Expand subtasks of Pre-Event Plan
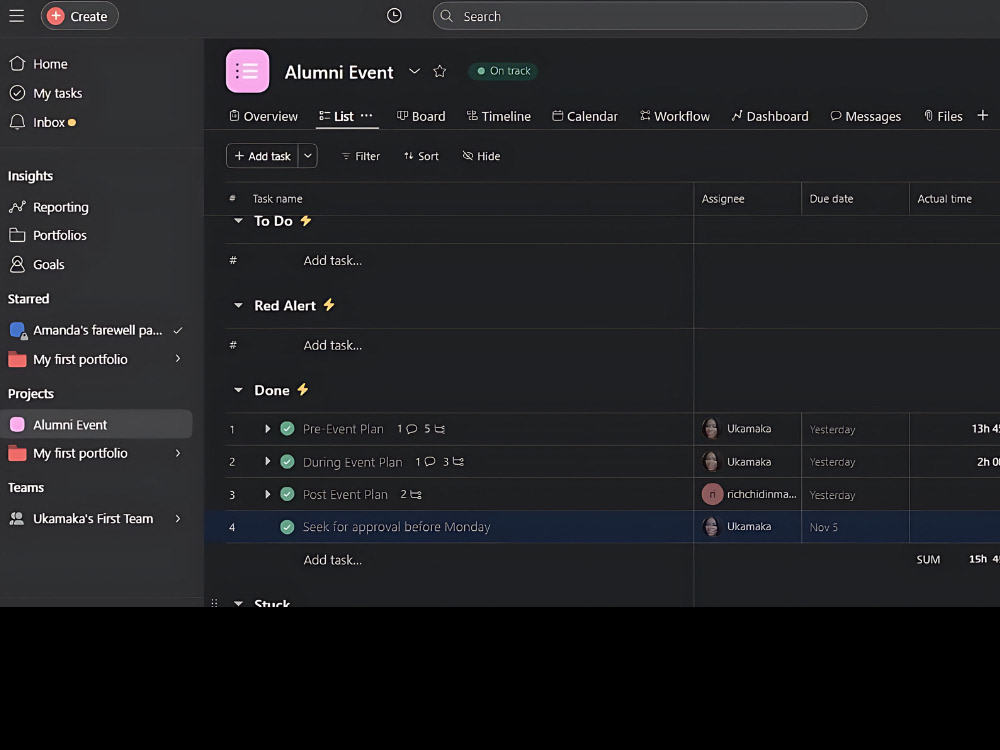Viewport: 1000px width, 750px height. 268,429
